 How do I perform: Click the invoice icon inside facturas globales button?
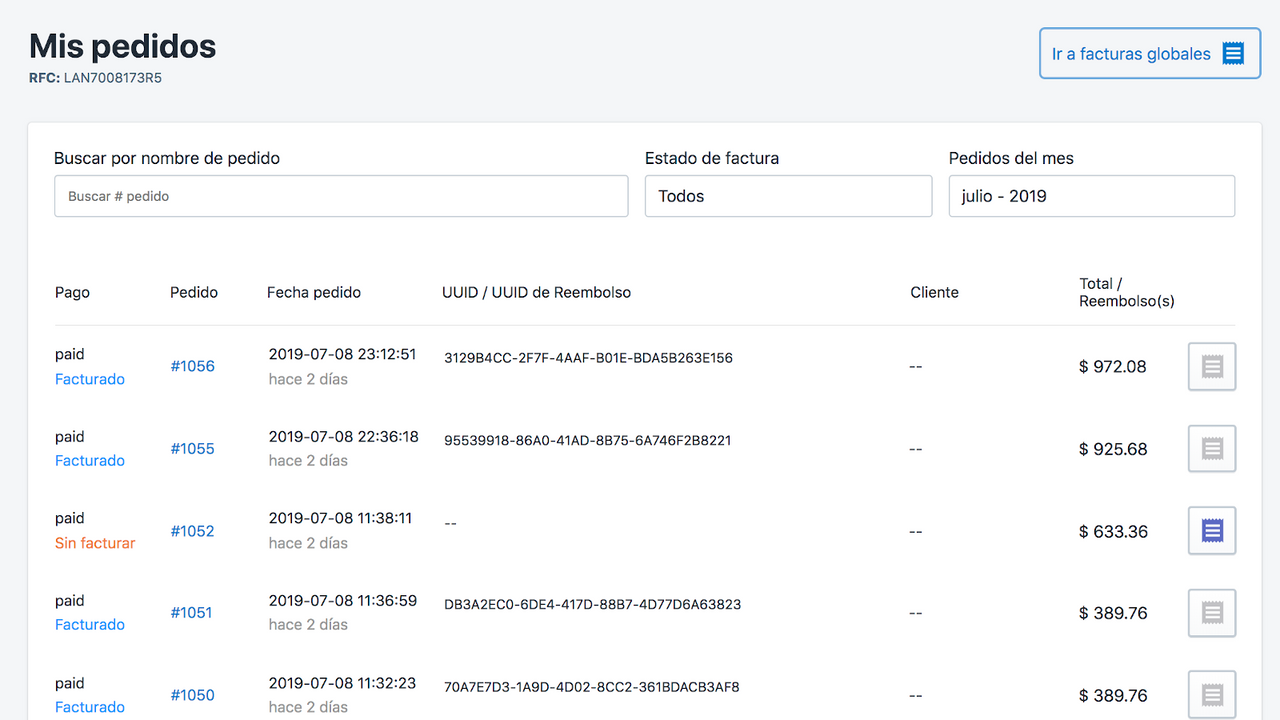click(x=1233, y=52)
